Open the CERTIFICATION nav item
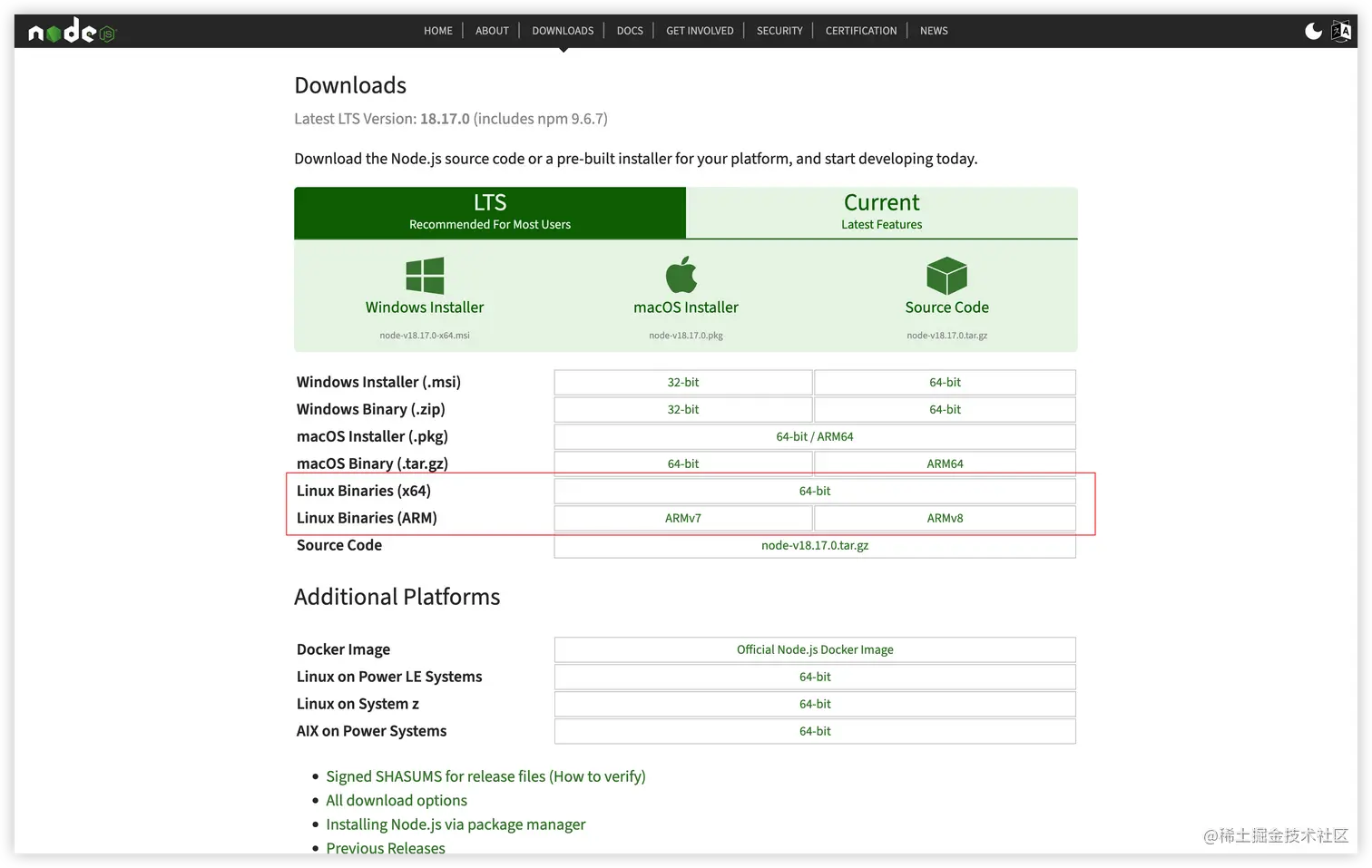 [861, 31]
